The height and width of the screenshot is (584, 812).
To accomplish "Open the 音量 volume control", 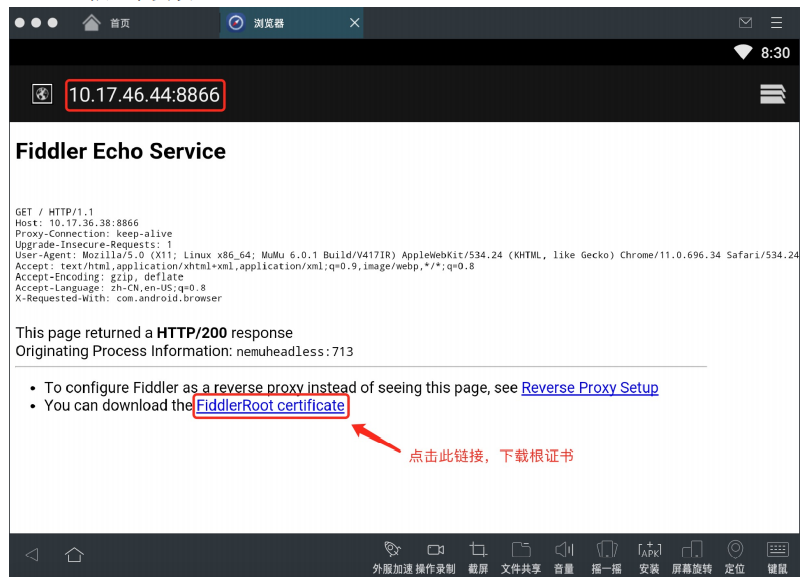I will pos(564,557).
